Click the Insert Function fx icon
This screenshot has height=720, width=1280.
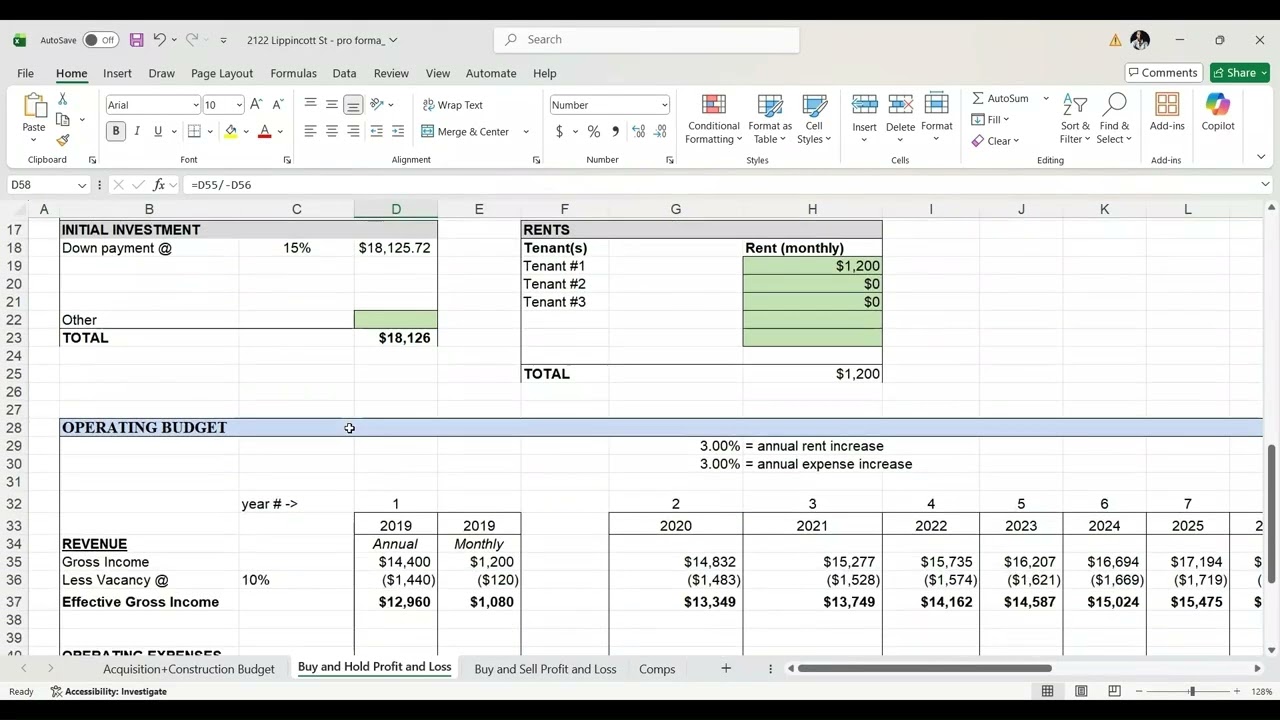(x=161, y=185)
